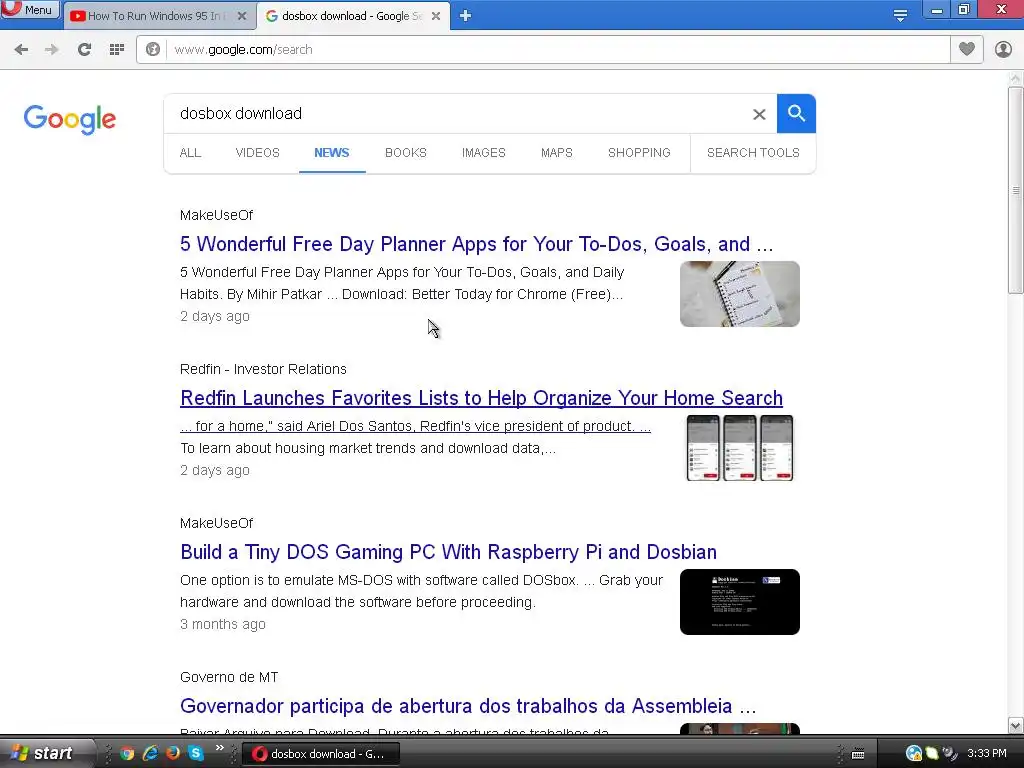
Task: Open a new tab with the plus button
Action: (465, 16)
